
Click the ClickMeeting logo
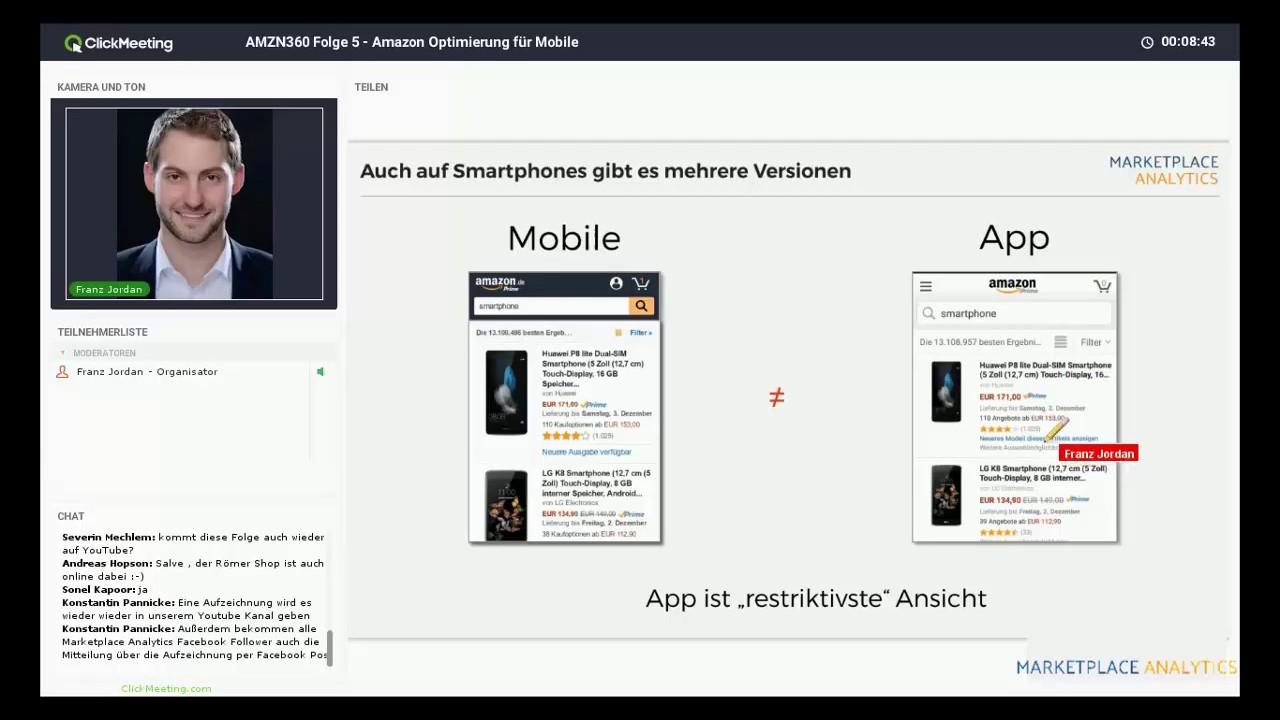point(118,43)
